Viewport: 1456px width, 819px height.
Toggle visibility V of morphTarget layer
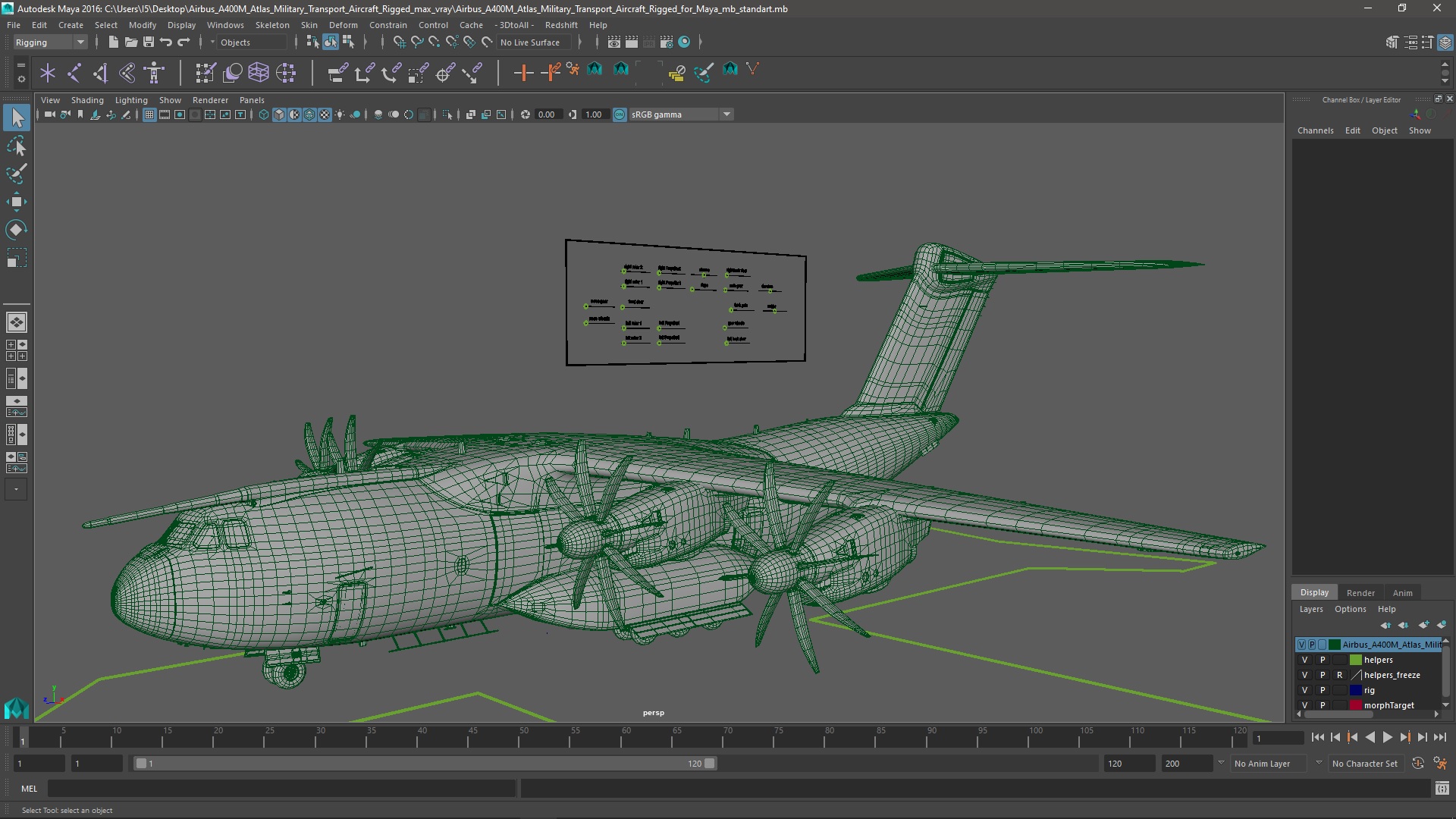click(x=1304, y=706)
